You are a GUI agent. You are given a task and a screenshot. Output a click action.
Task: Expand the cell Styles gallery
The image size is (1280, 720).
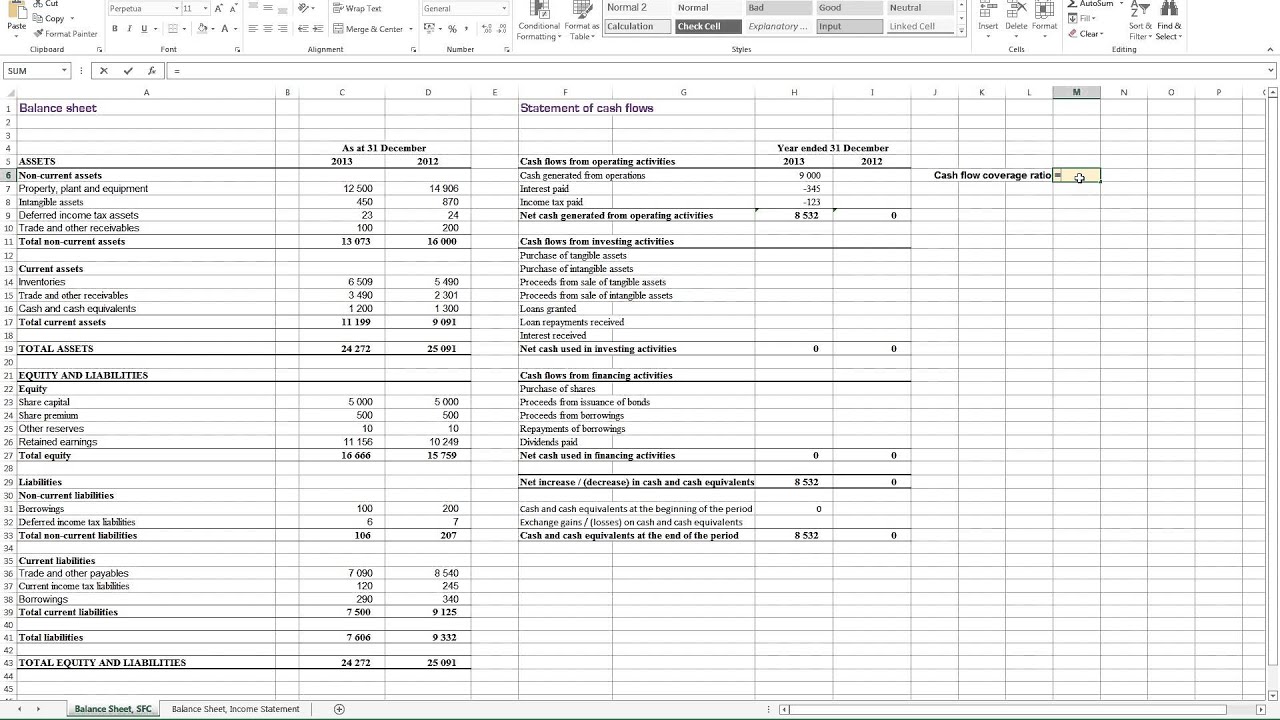coord(962,31)
